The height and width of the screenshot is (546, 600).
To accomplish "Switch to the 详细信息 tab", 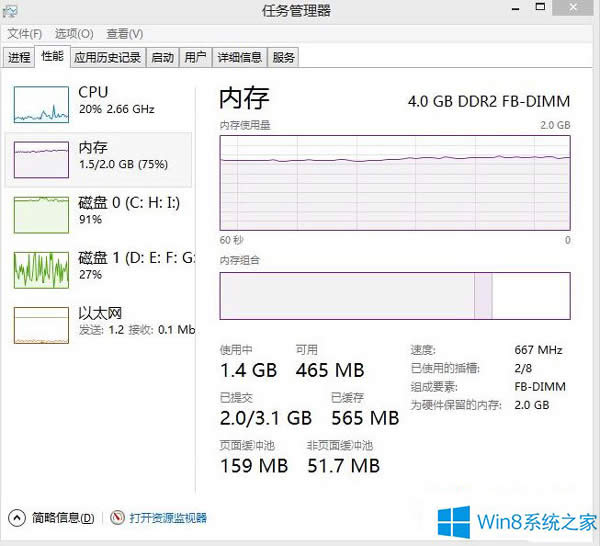I will tap(240, 58).
